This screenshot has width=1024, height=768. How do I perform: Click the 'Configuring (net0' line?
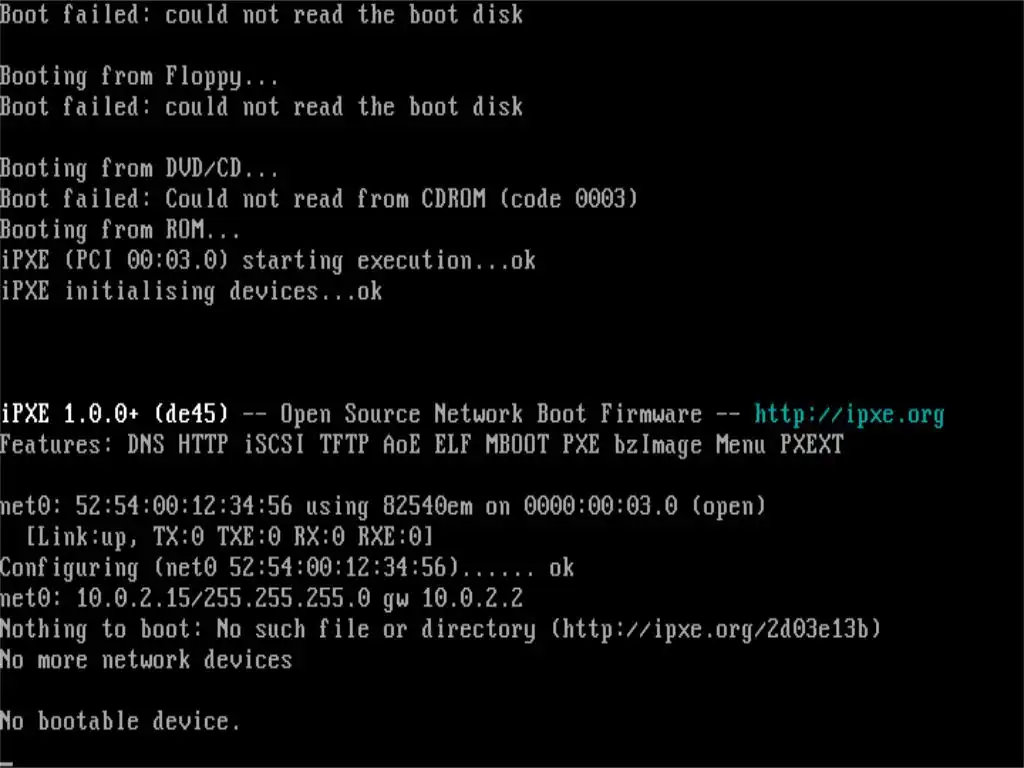[287, 568]
